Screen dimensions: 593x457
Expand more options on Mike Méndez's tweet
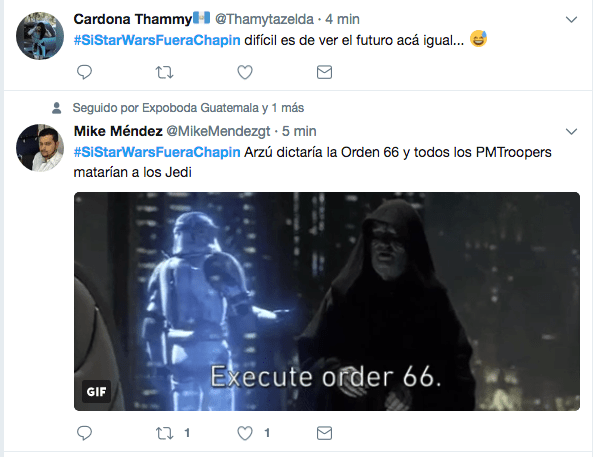[571, 131]
